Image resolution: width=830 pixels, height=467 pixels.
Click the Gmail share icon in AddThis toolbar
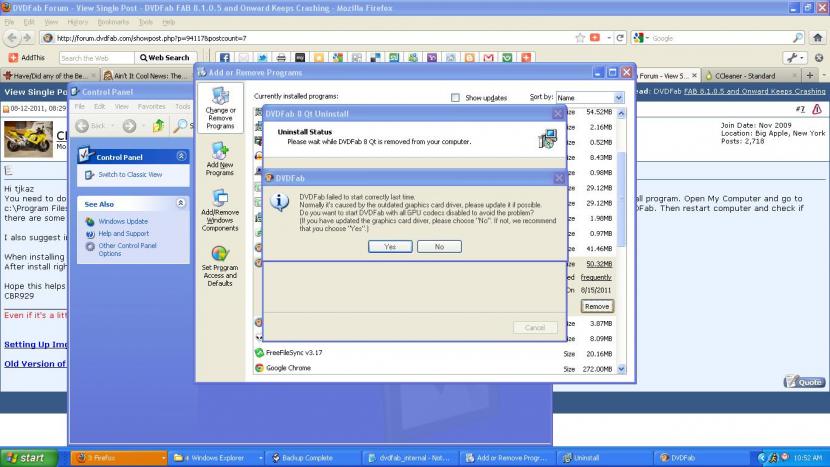tap(488, 58)
